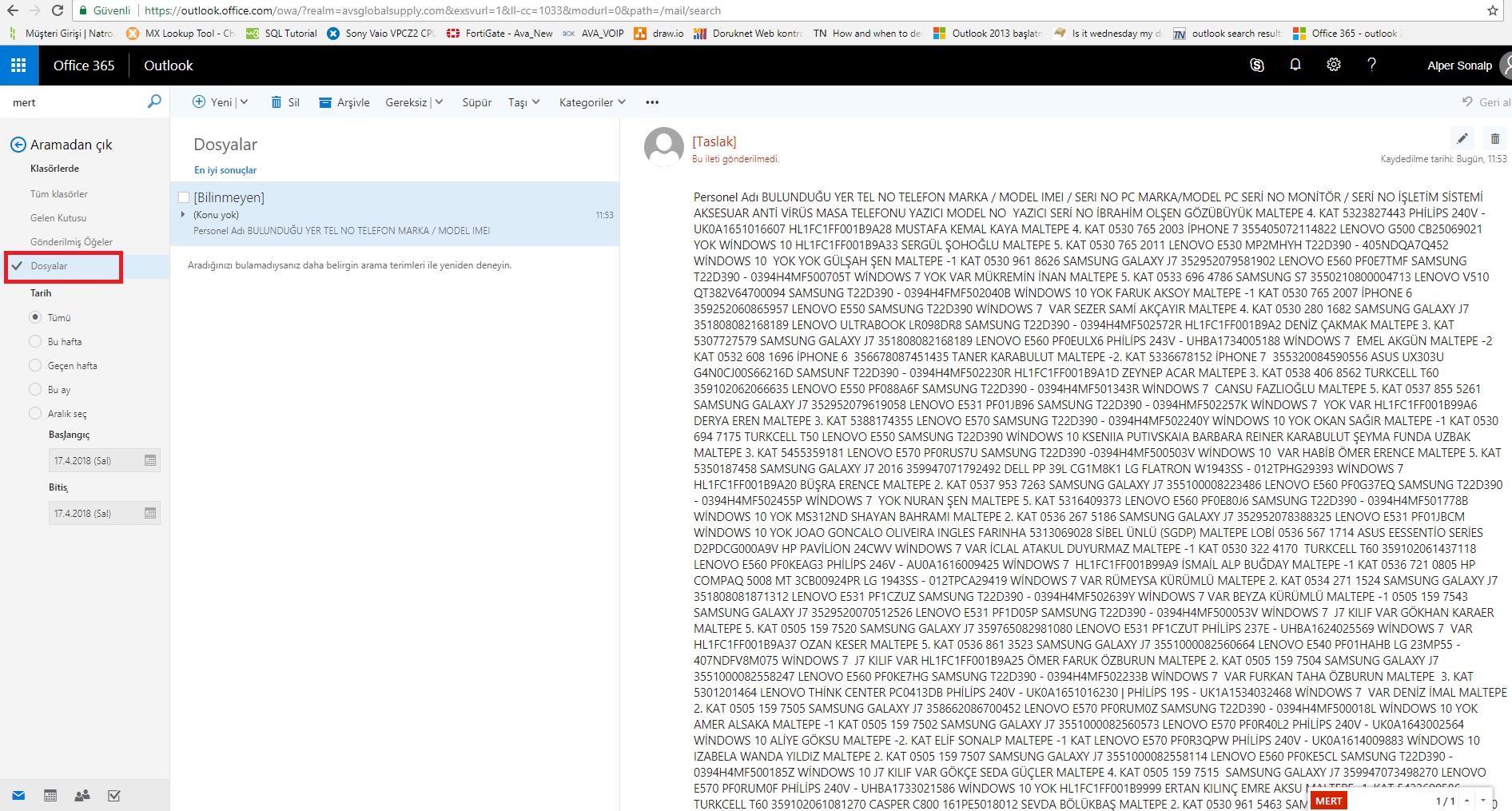Click the Skype icon in header
Image resolution: width=1512 pixels, height=811 pixels.
[x=1257, y=66]
